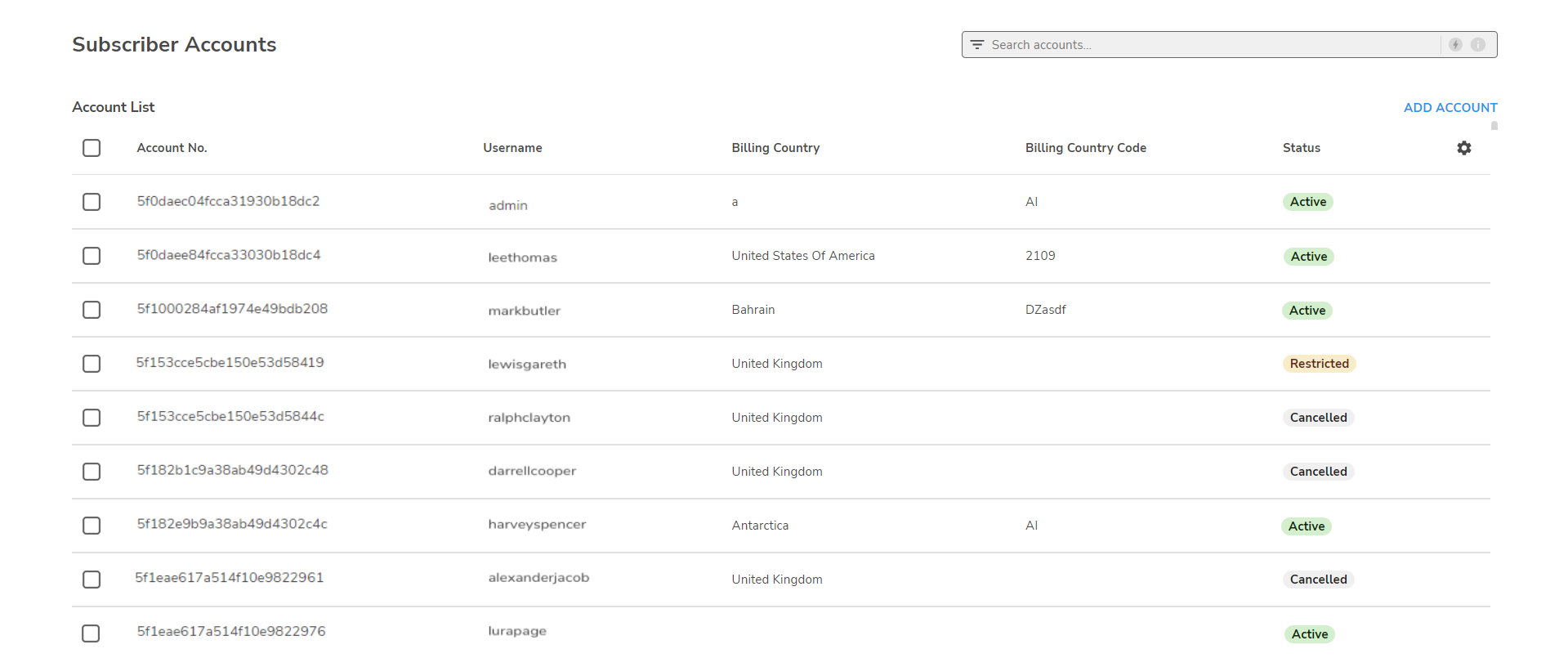Select the checkbox for admin account
Image resolution: width=1568 pixels, height=667 pixels.
92,202
